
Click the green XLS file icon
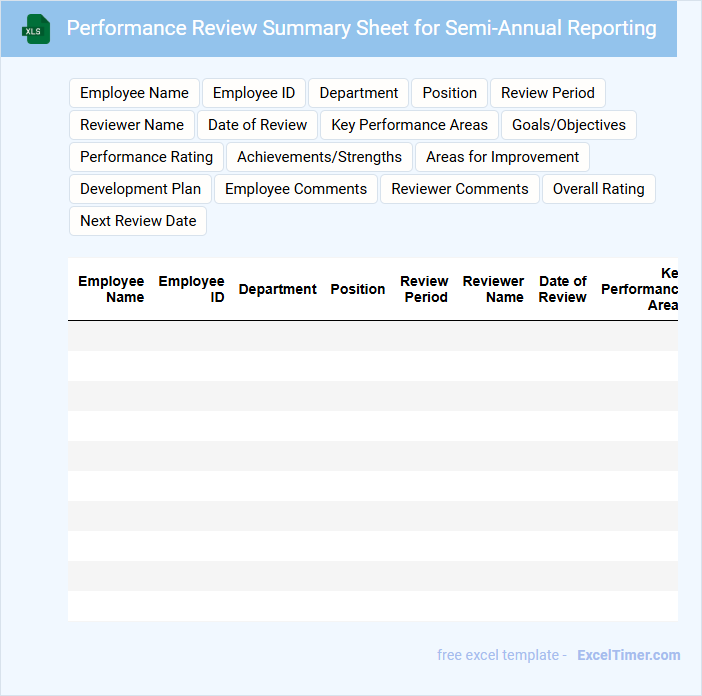(x=35, y=29)
